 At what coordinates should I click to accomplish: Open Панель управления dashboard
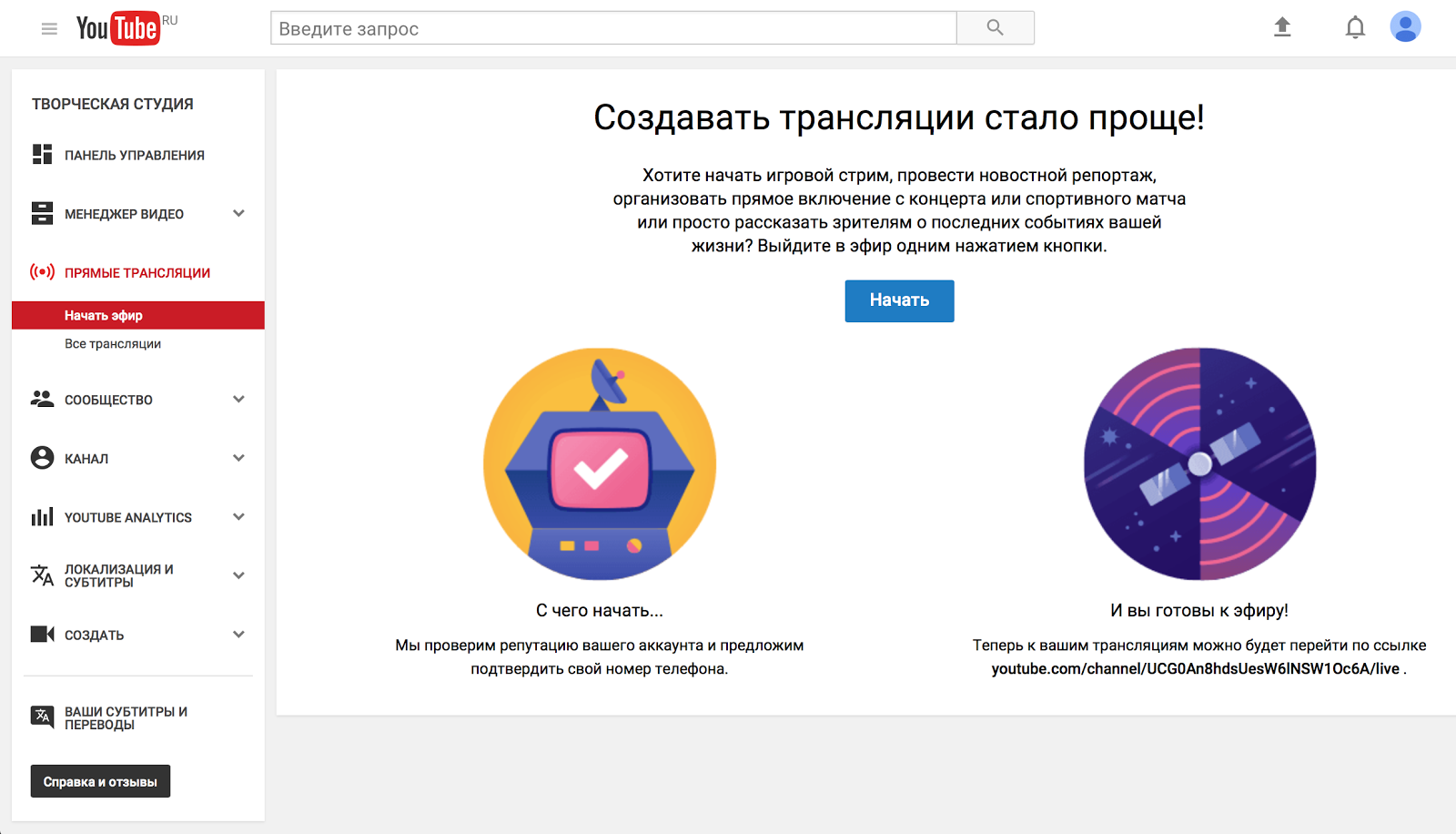click(x=134, y=156)
